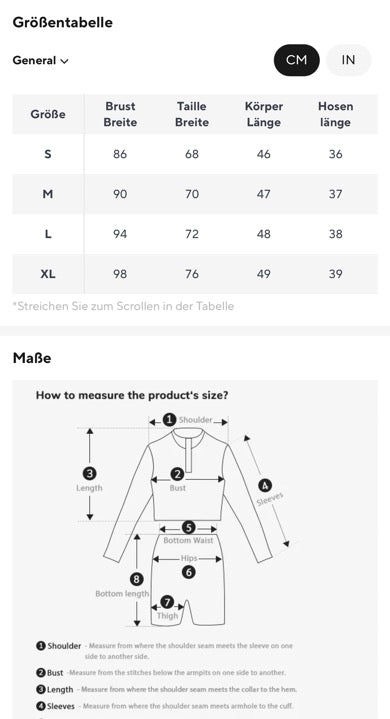Click the Sleeves marker number 4 in the diagram

(265, 485)
